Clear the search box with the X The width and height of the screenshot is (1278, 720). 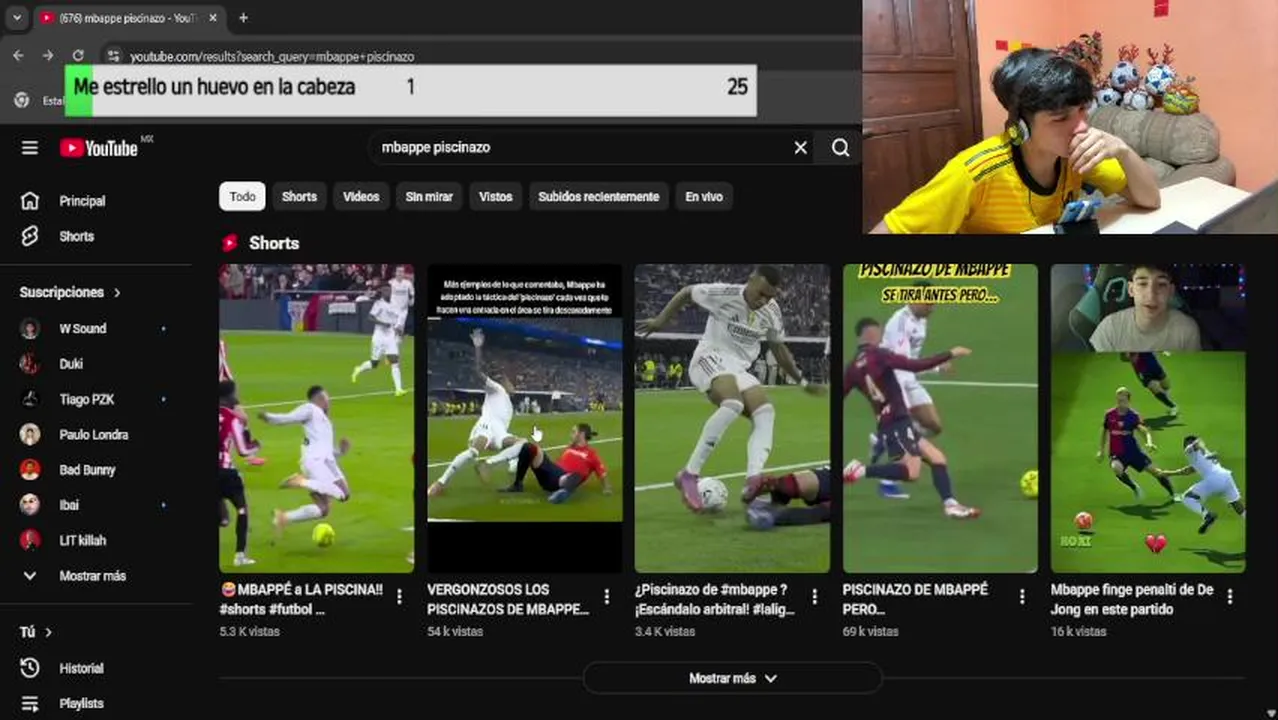[x=800, y=148]
